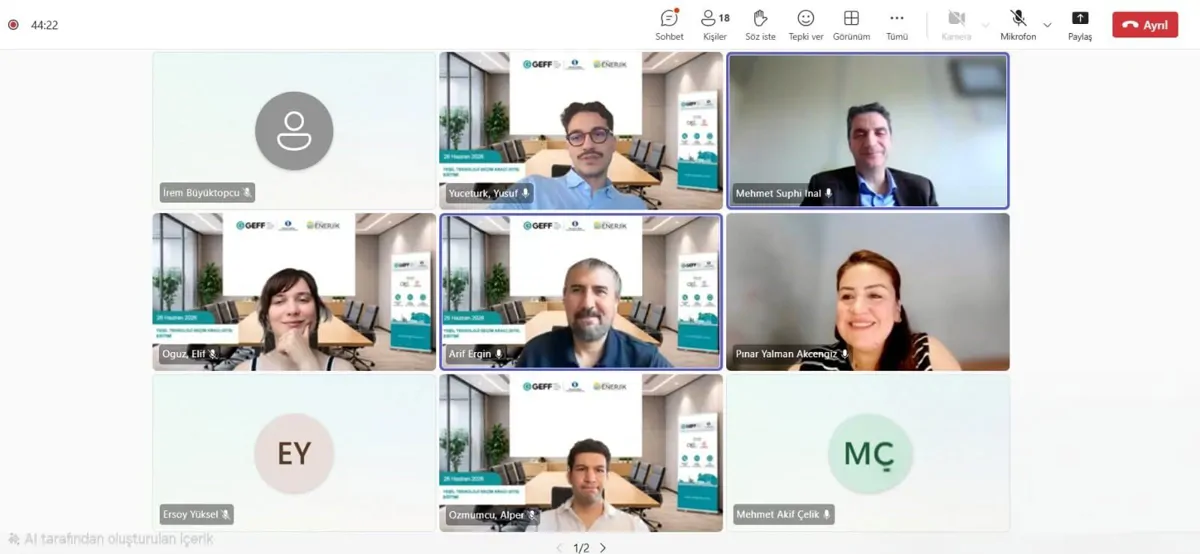Open the Tümü more options menu
This screenshot has height=554, width=1200.
897,25
